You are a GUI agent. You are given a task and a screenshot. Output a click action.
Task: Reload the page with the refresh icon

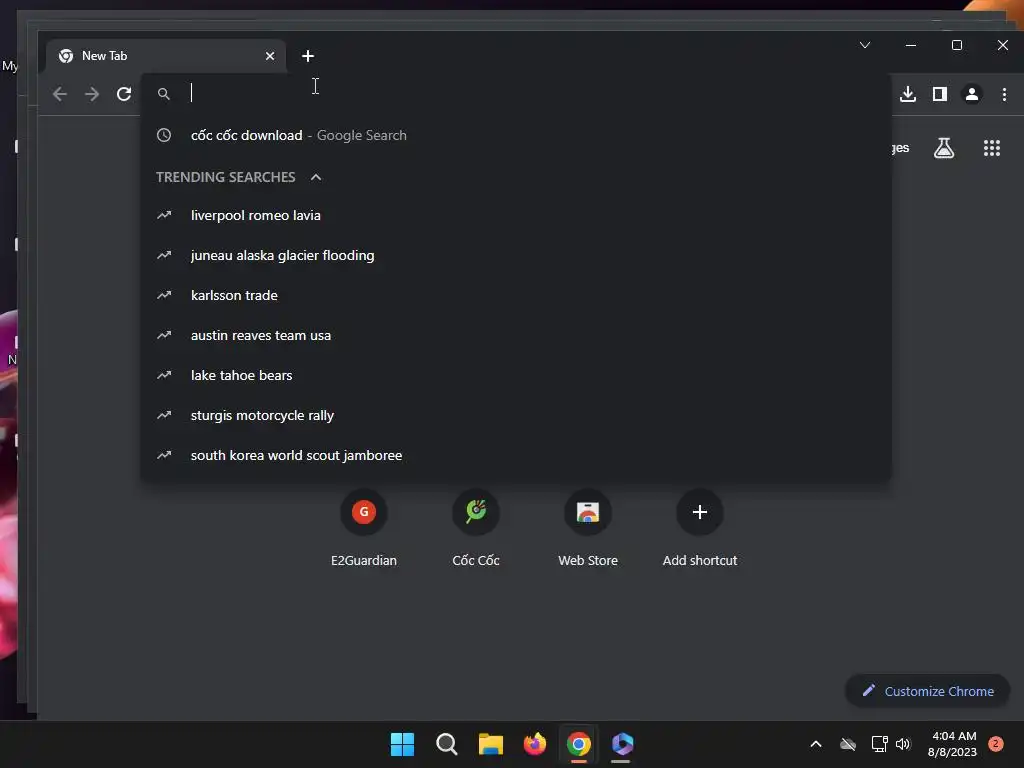tap(124, 94)
